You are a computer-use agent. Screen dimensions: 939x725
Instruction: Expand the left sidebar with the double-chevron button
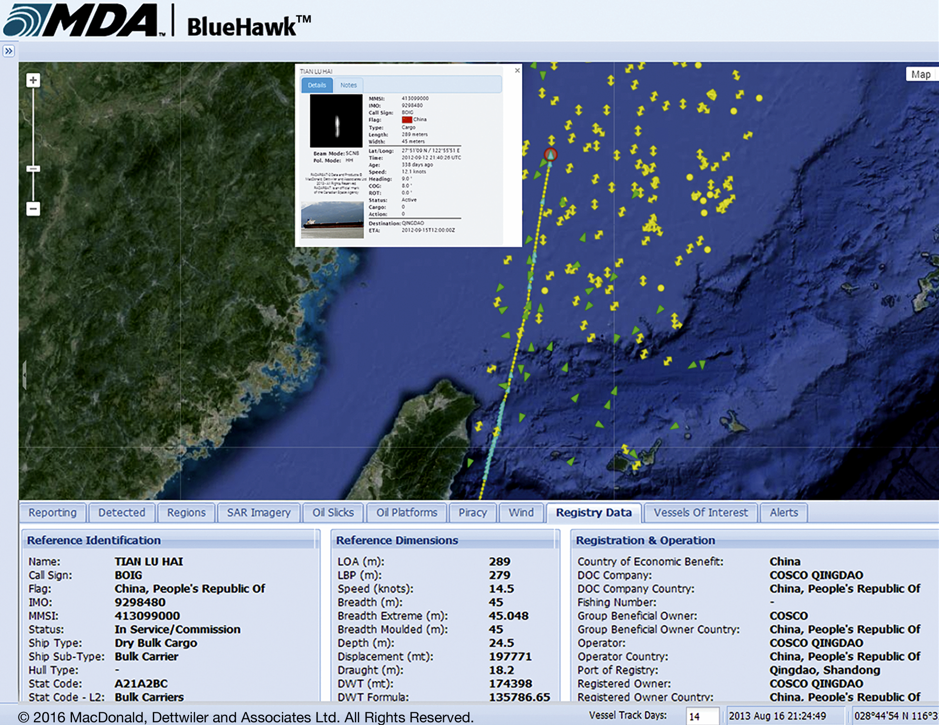(8, 51)
